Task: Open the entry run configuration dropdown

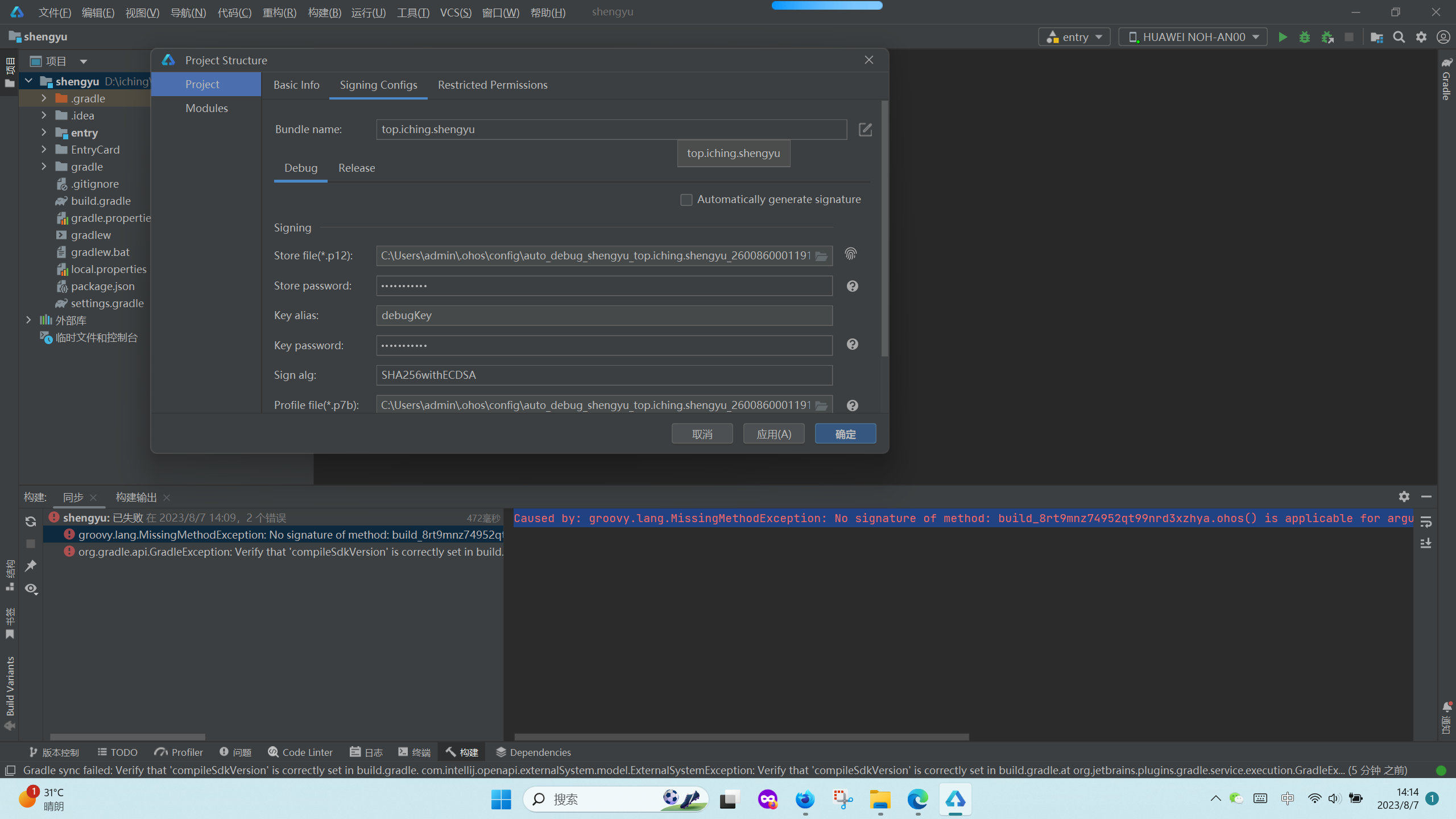Action: coord(1074,37)
